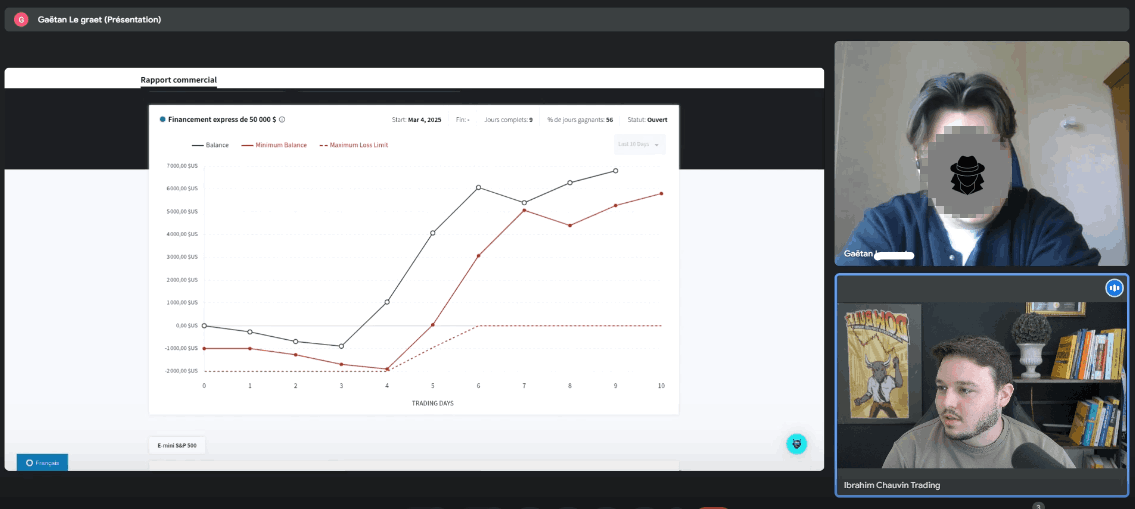Viewport: 1135px width, 509px height.
Task: Toggle the Maximum Loss Limit legend series
Action: 354,145
